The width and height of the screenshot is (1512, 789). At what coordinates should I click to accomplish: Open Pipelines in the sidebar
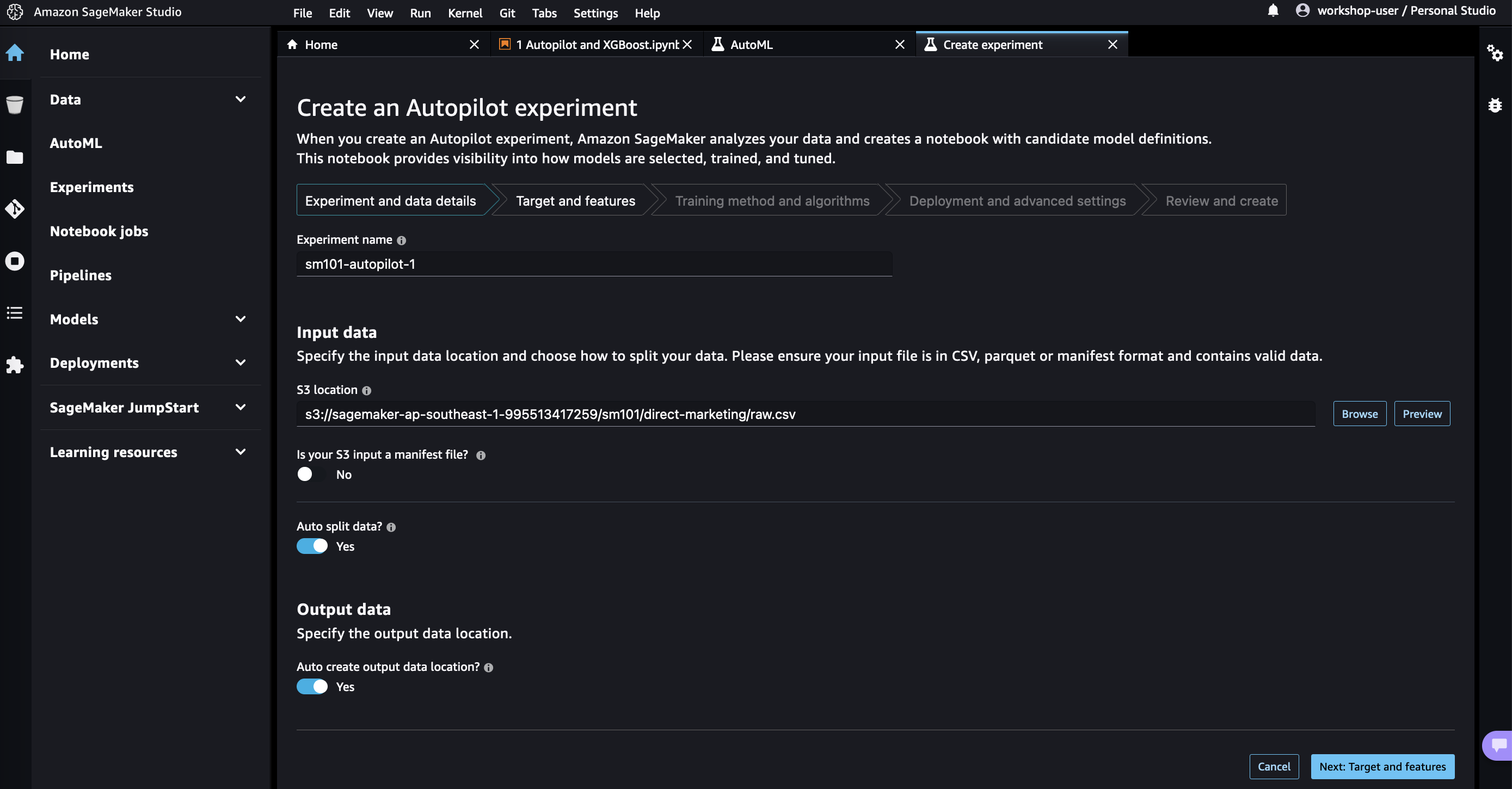(81, 275)
